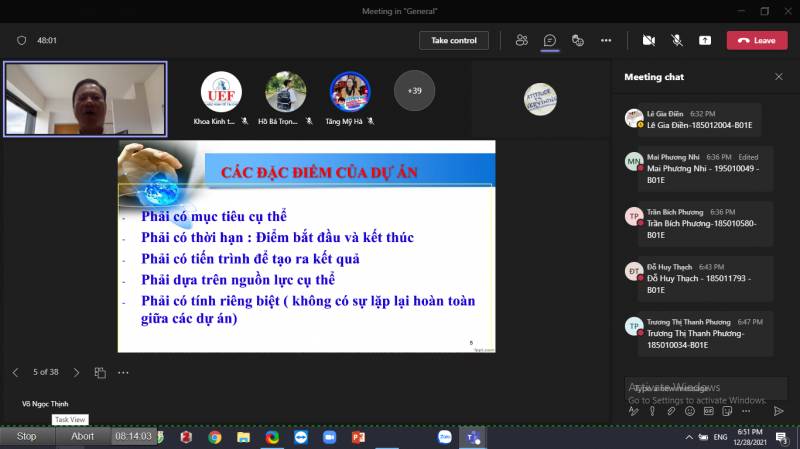Unmute the microphone
This screenshot has width=800, height=449.
[x=677, y=40]
